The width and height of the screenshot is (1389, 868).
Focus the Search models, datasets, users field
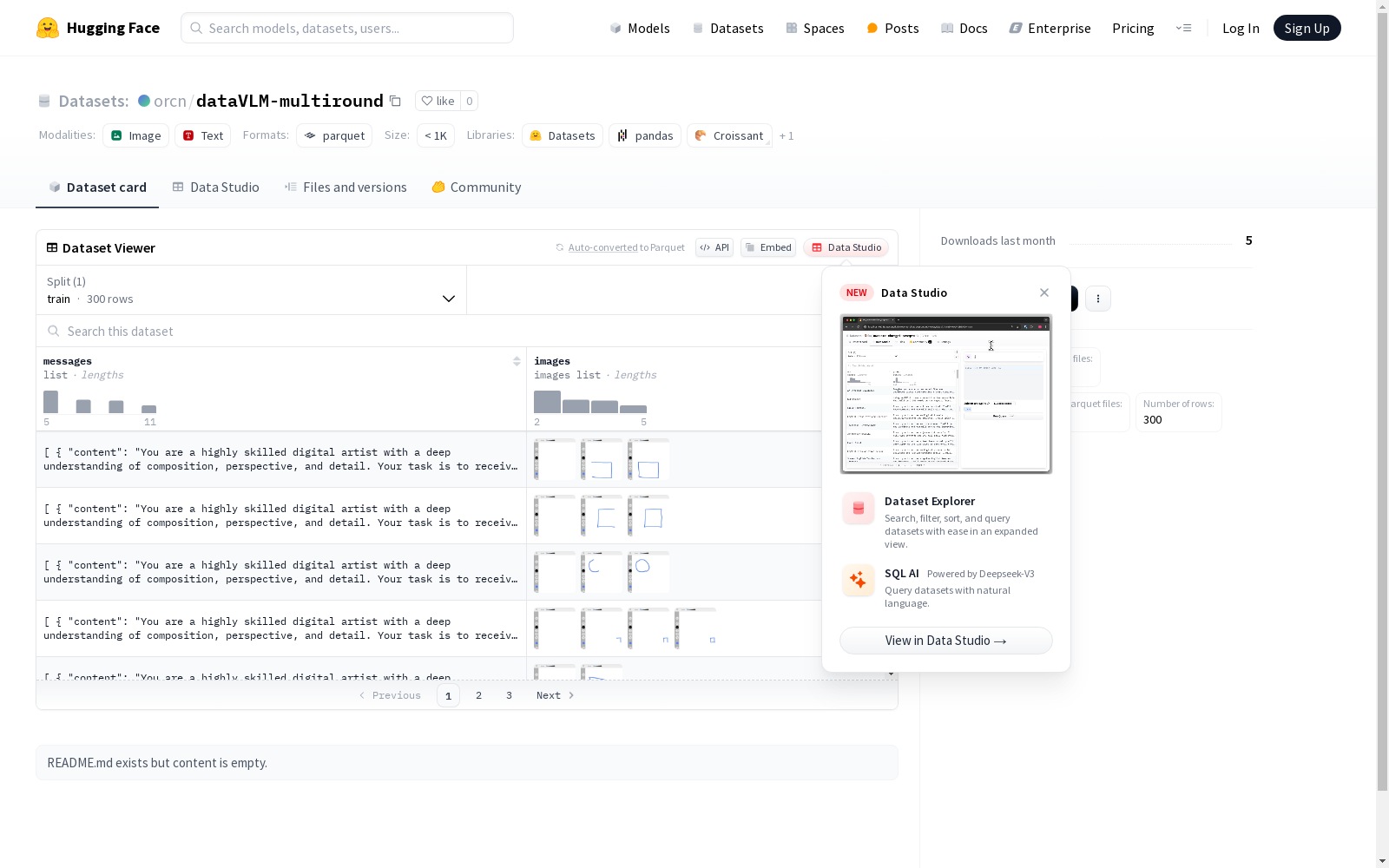347,28
